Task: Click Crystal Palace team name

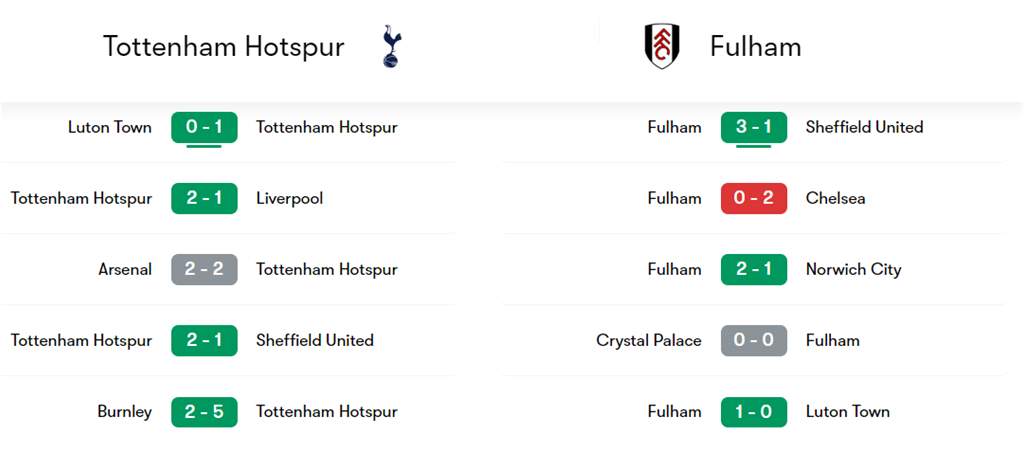Action: tap(649, 340)
